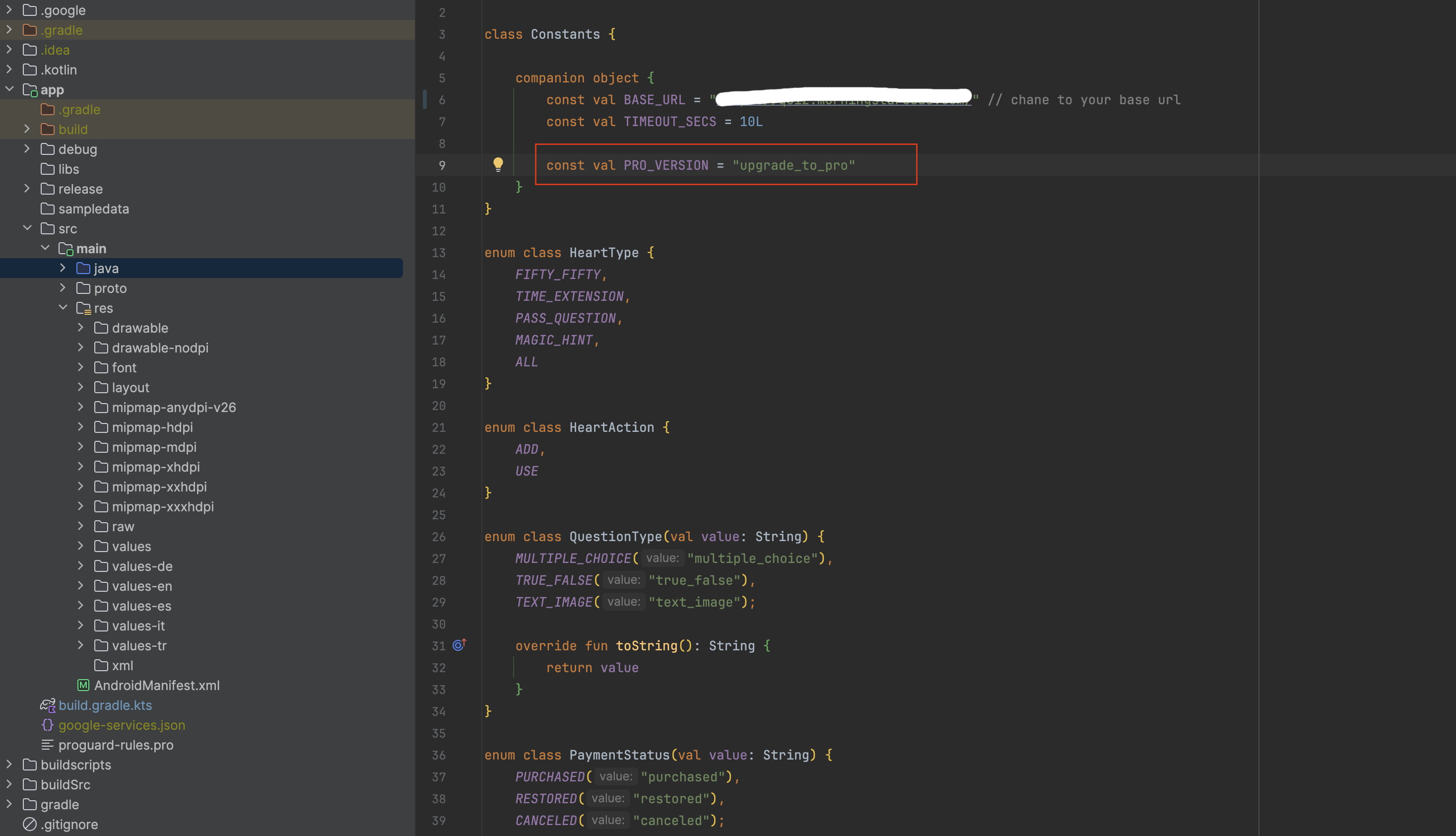Open the .gitignore file
This screenshot has height=836, width=1456.
(69, 824)
